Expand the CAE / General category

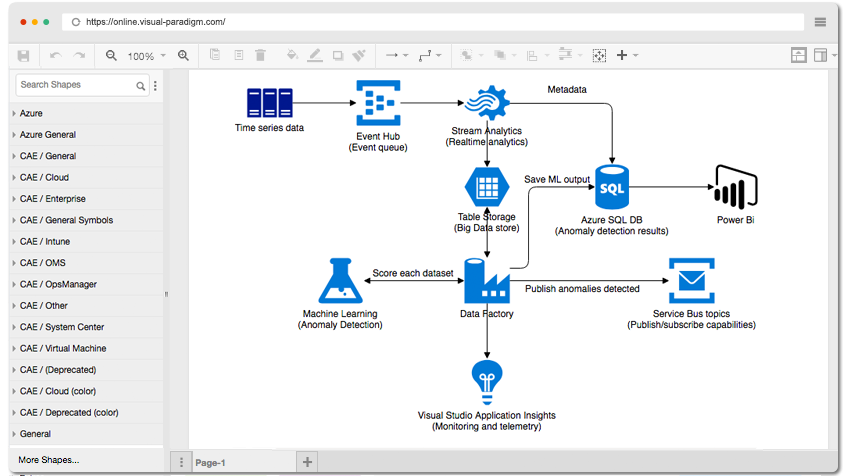[87, 156]
